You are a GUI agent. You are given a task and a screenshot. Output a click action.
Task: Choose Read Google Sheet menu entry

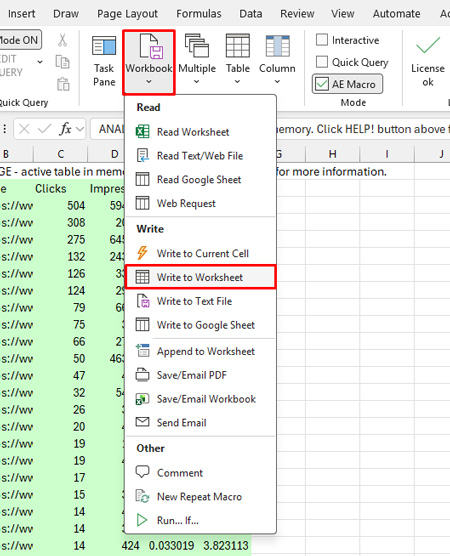tap(201, 179)
